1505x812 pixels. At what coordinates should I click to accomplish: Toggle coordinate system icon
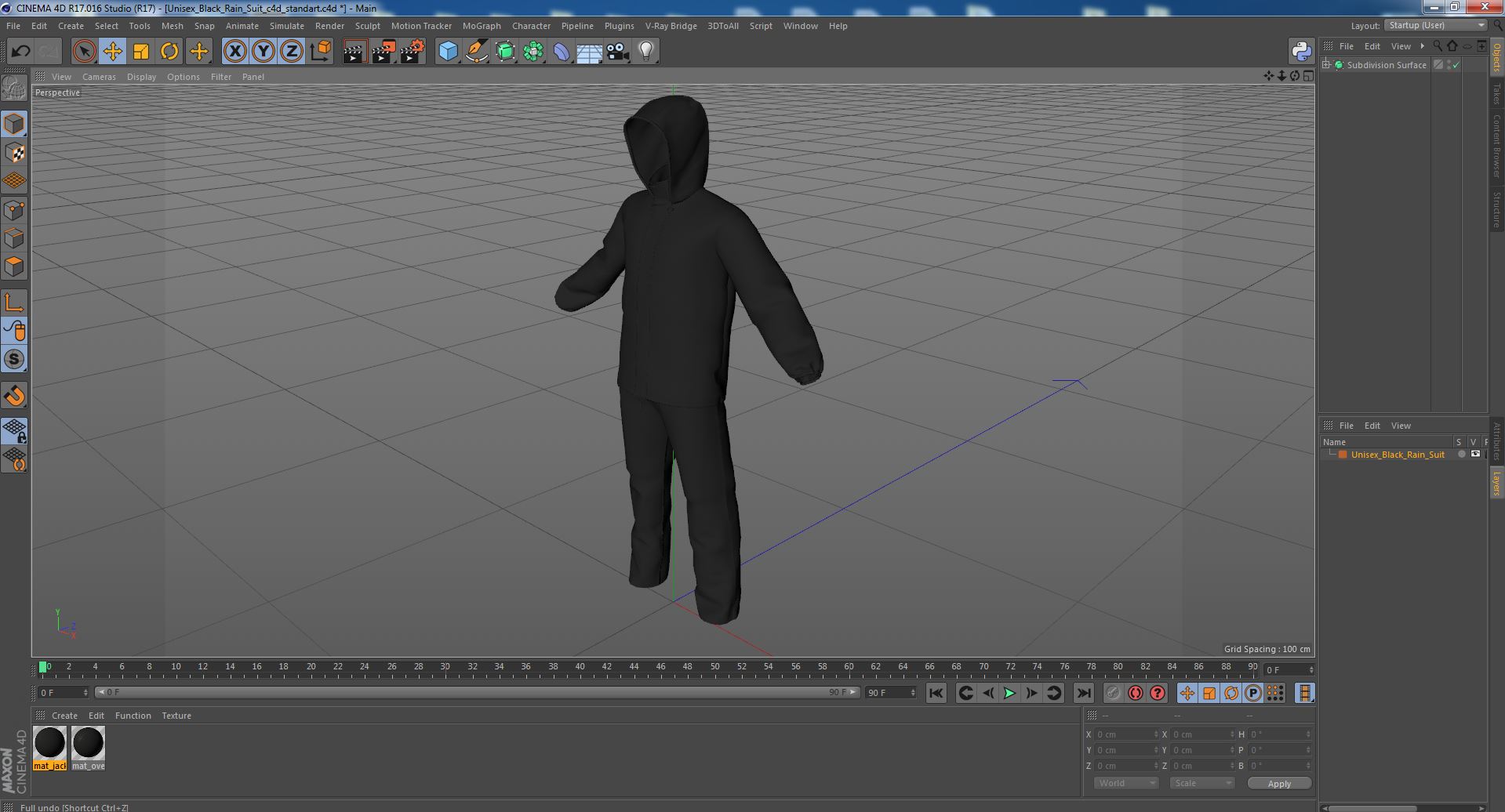tap(320, 52)
